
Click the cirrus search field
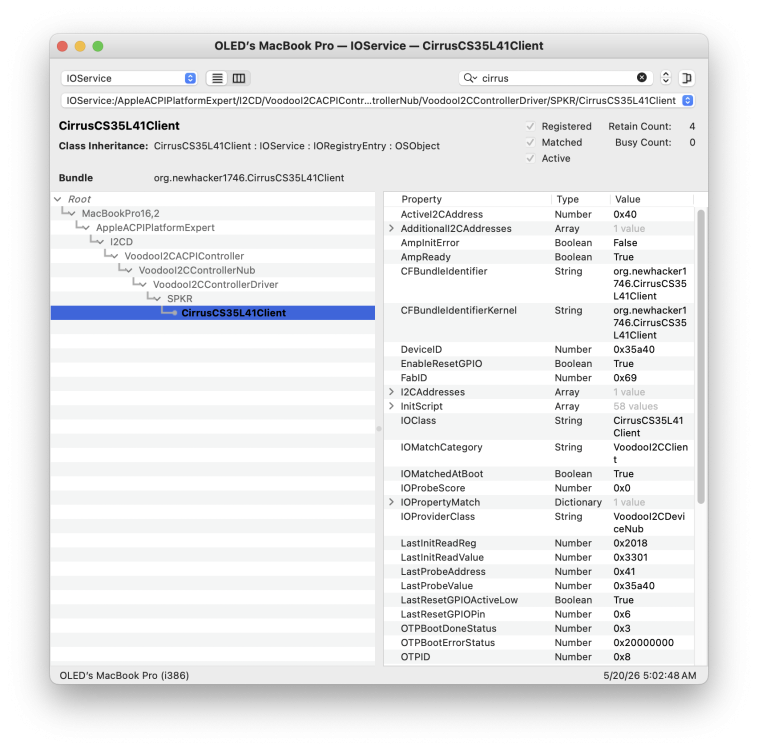pos(556,78)
